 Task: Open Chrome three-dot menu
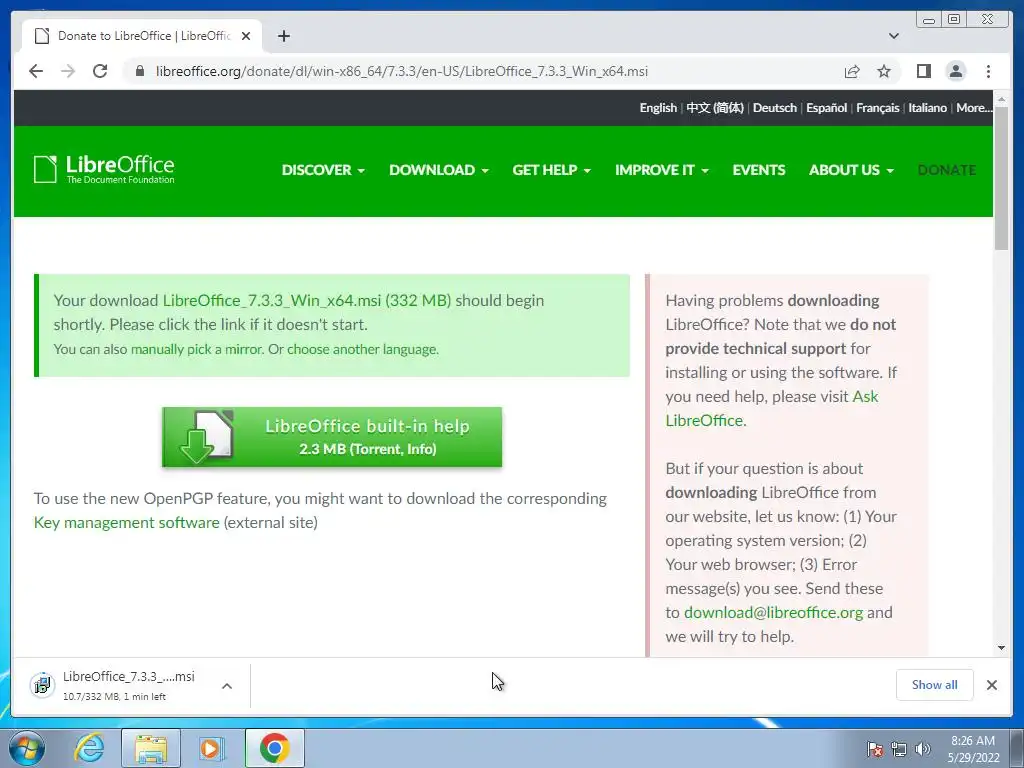988,71
